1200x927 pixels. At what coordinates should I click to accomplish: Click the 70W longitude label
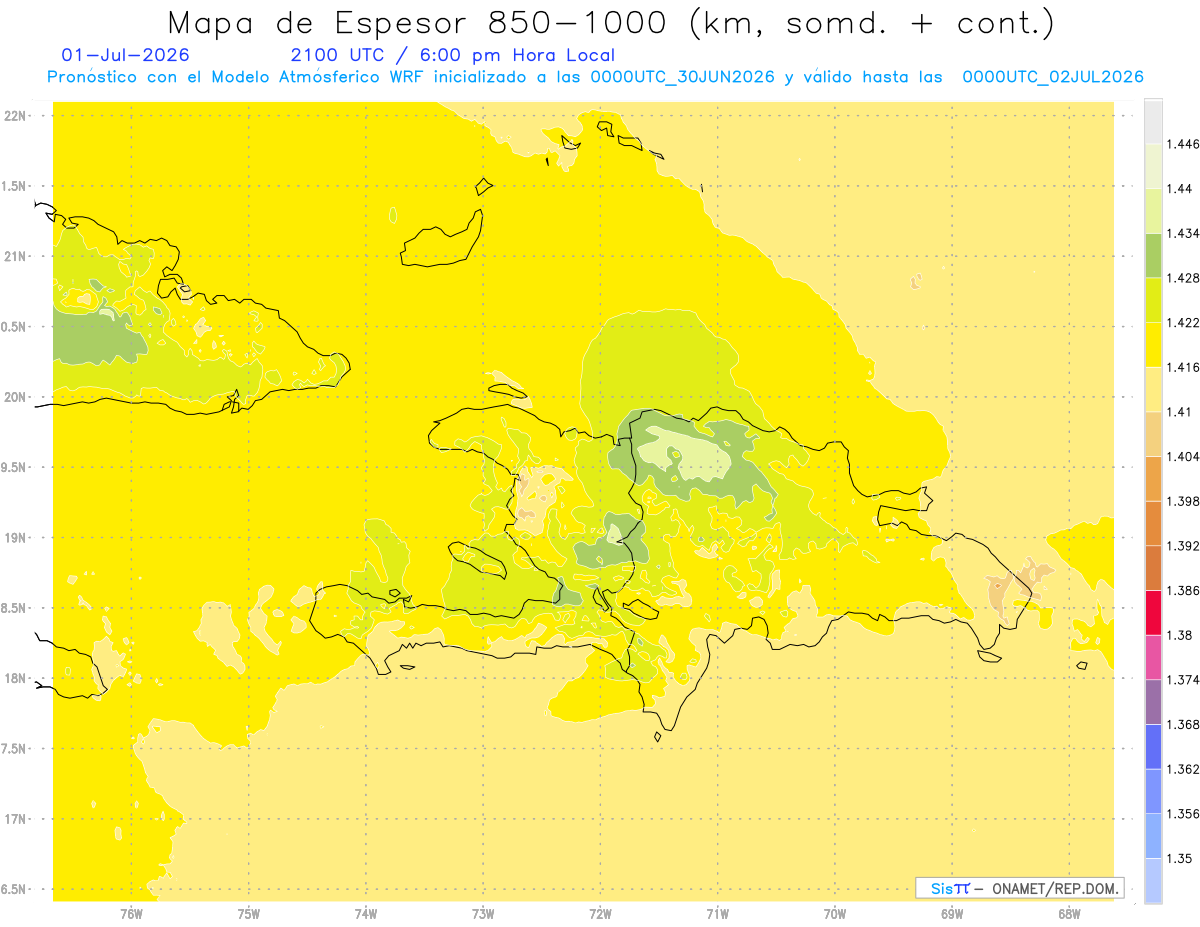(x=835, y=913)
